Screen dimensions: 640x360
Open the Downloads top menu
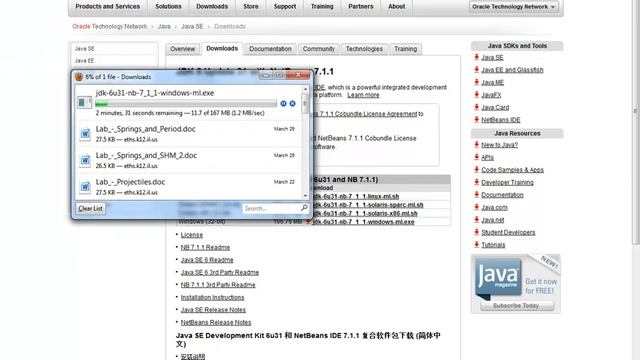(212, 7)
